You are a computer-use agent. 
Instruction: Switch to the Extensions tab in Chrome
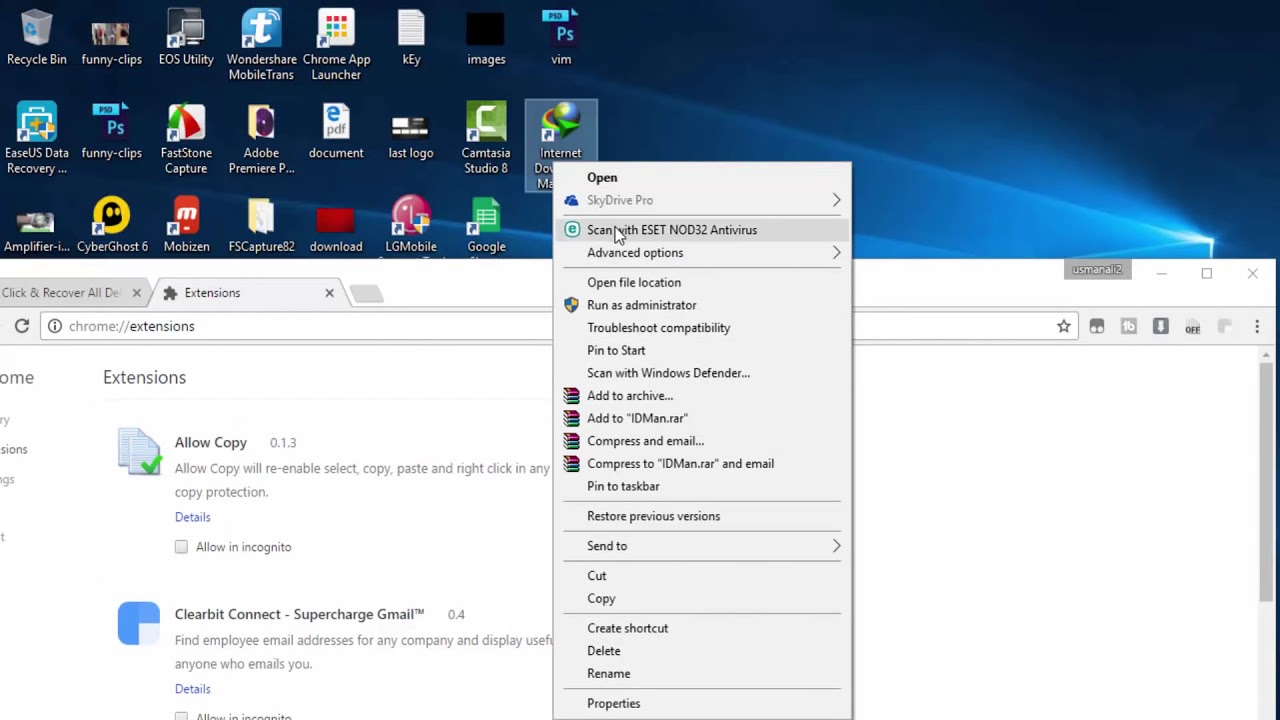tap(245, 293)
